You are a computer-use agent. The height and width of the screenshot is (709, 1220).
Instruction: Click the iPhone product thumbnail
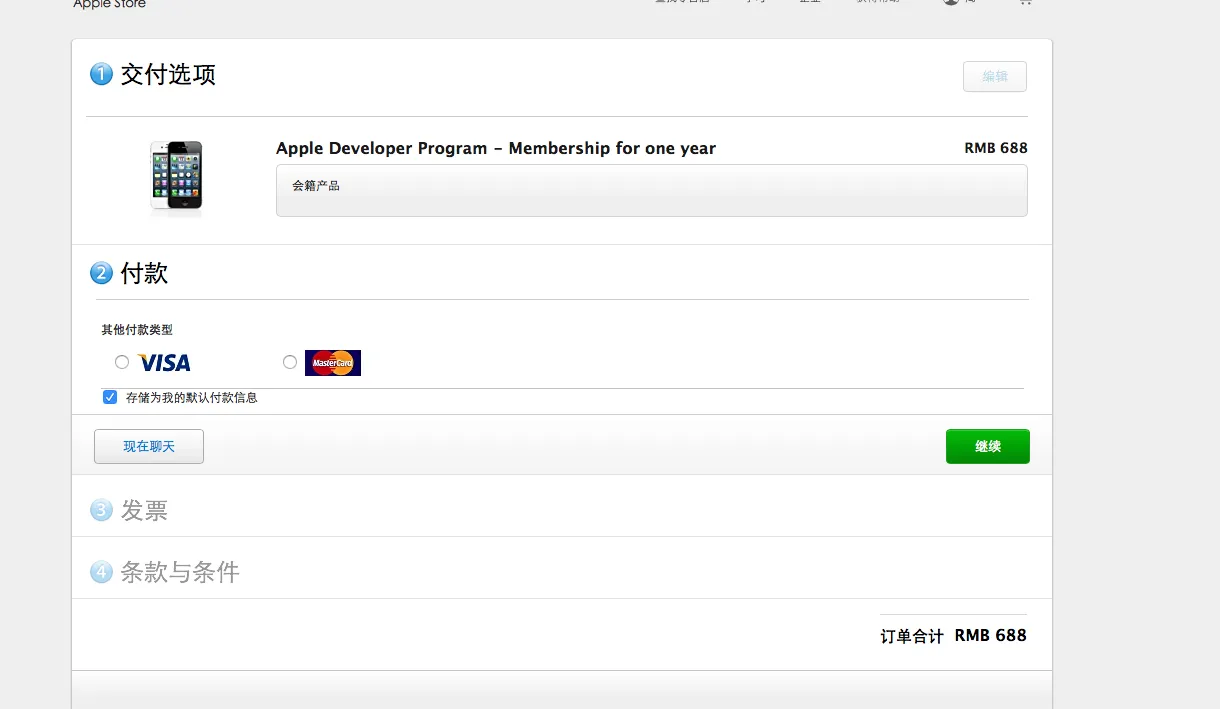tap(176, 176)
